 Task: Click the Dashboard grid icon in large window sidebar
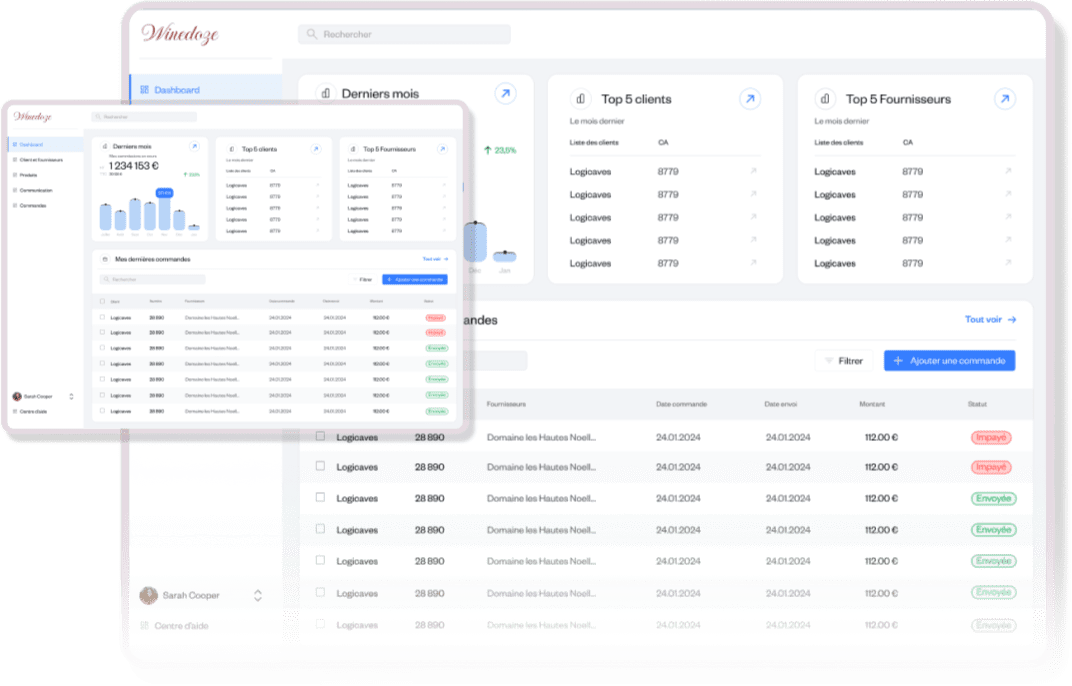[x=144, y=90]
